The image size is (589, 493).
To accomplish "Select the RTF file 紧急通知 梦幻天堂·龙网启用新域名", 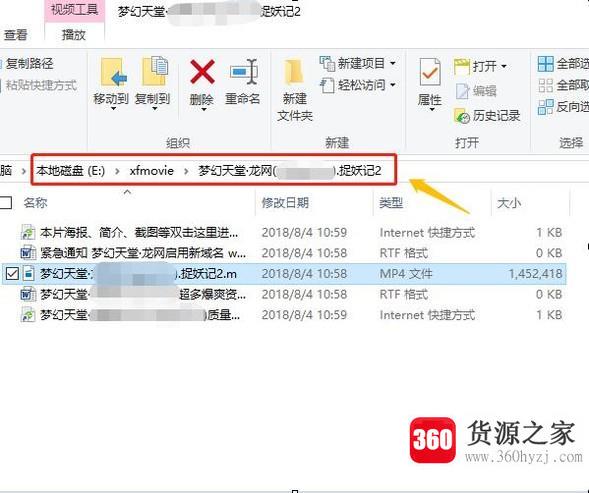I will 143,253.
